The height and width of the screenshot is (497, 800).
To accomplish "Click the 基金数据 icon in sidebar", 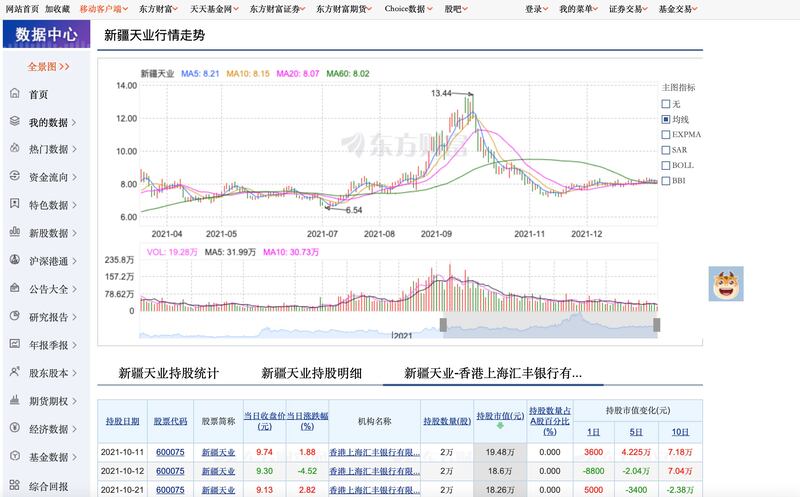I will click(15, 456).
